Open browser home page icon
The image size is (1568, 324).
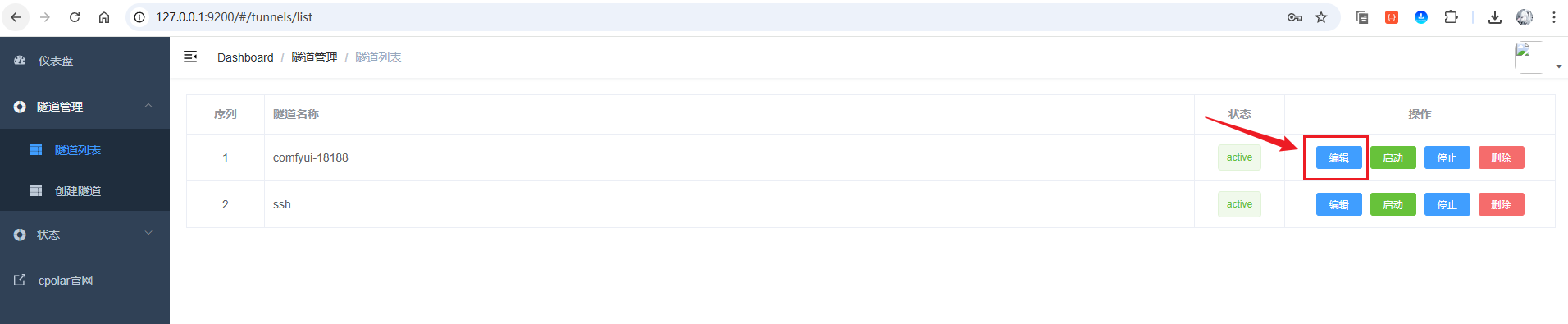click(x=104, y=17)
